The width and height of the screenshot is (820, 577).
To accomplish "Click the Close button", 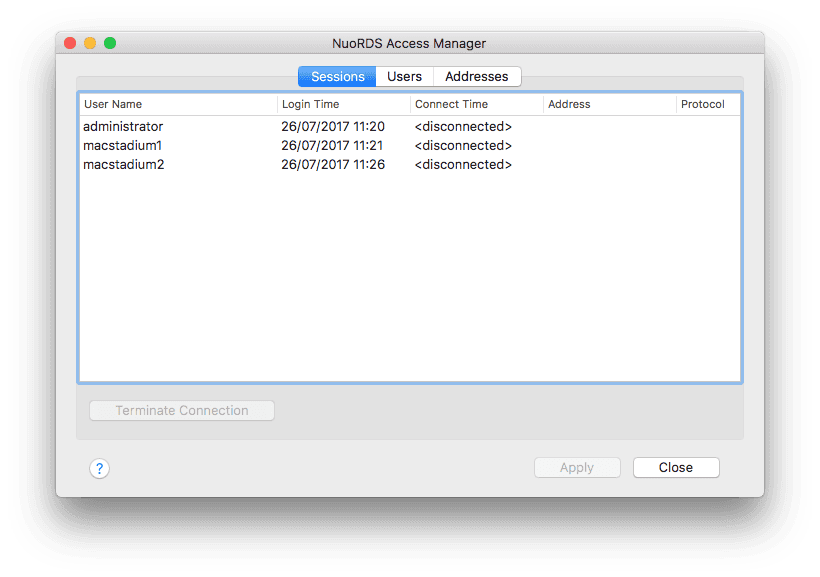I will [675, 467].
